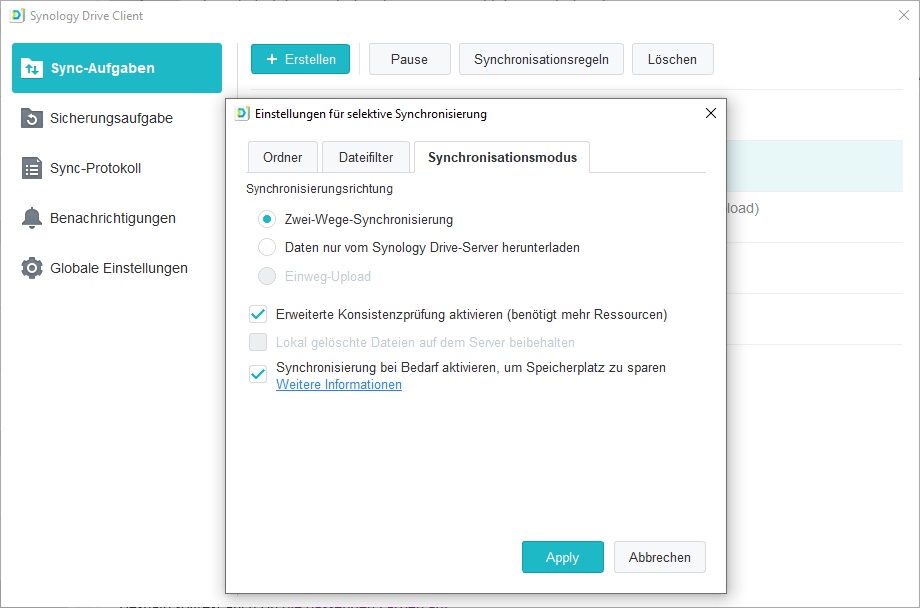Click the Löschen button
Image resolution: width=920 pixels, height=608 pixels.
click(x=672, y=59)
